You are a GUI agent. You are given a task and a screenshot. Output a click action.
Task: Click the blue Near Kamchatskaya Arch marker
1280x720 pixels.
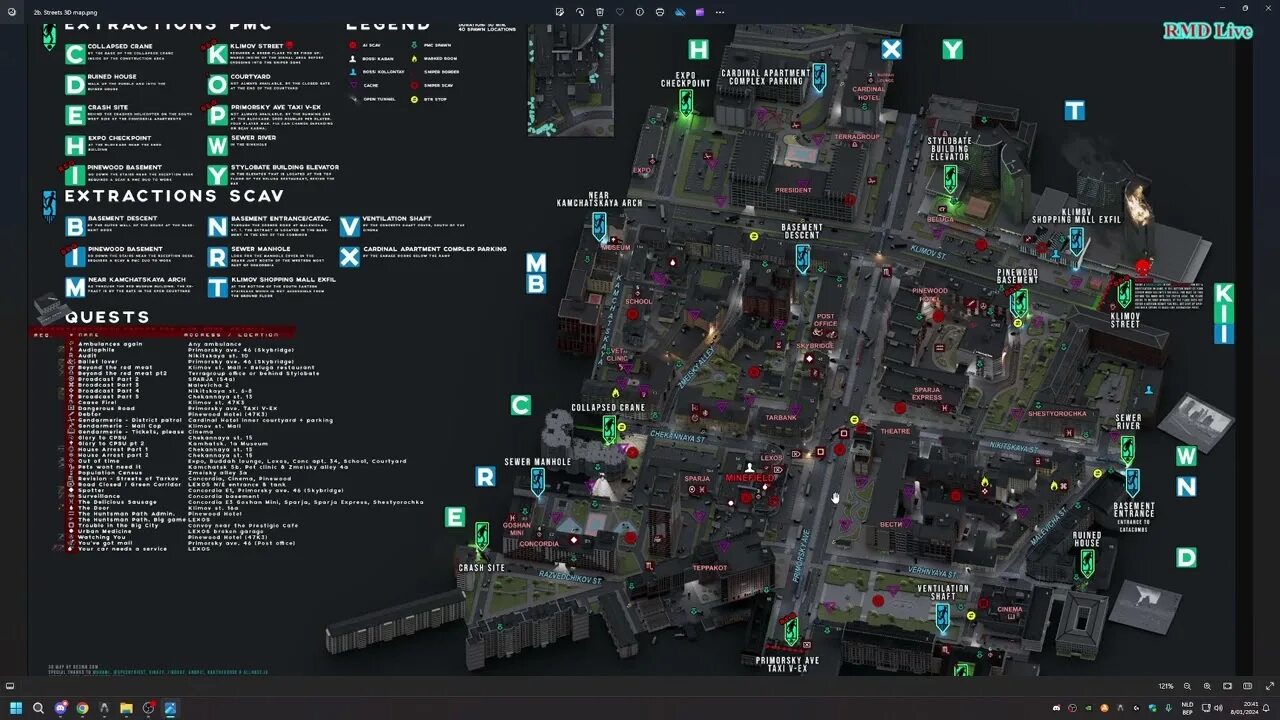click(599, 226)
